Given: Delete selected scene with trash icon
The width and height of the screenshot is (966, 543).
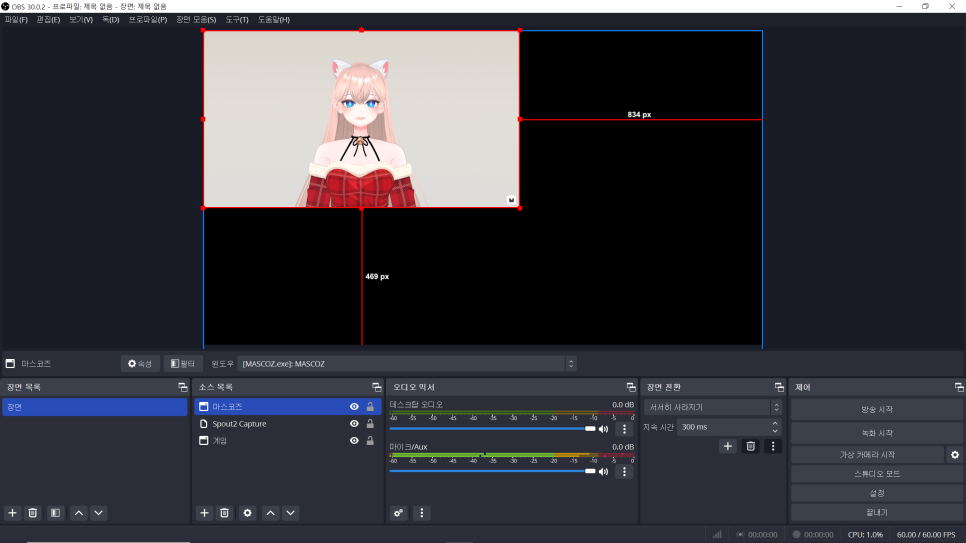Looking at the screenshot, I should point(33,513).
